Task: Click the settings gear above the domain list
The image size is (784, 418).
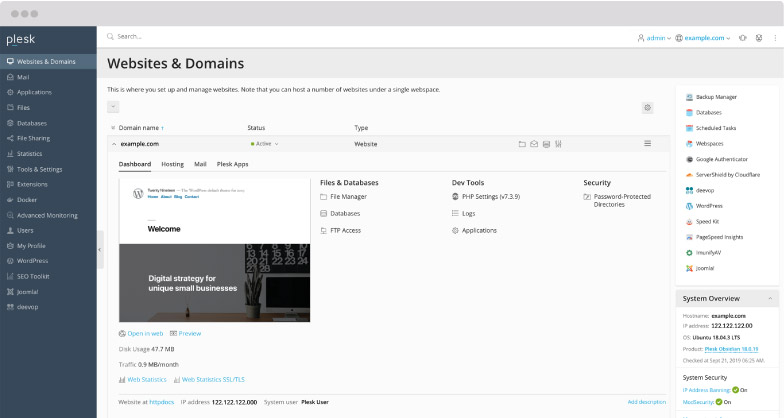Action: [648, 107]
